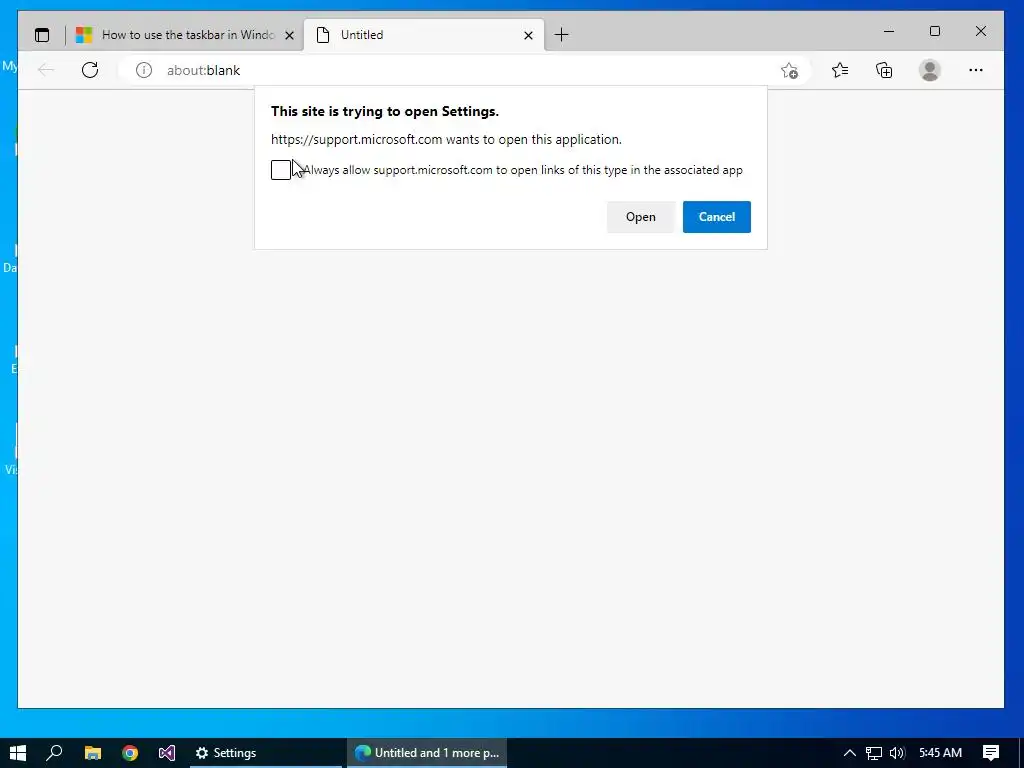This screenshot has width=1024, height=768.
Task: Click the about:blank address bar
Action: click(464, 70)
